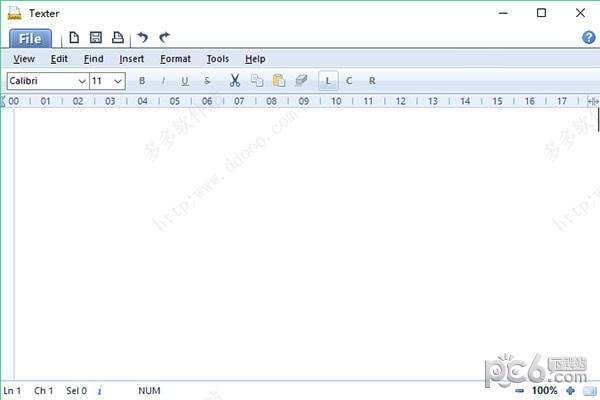Viewport: 600px width, 400px height.
Task: Open the Edit menu
Action: pos(59,59)
